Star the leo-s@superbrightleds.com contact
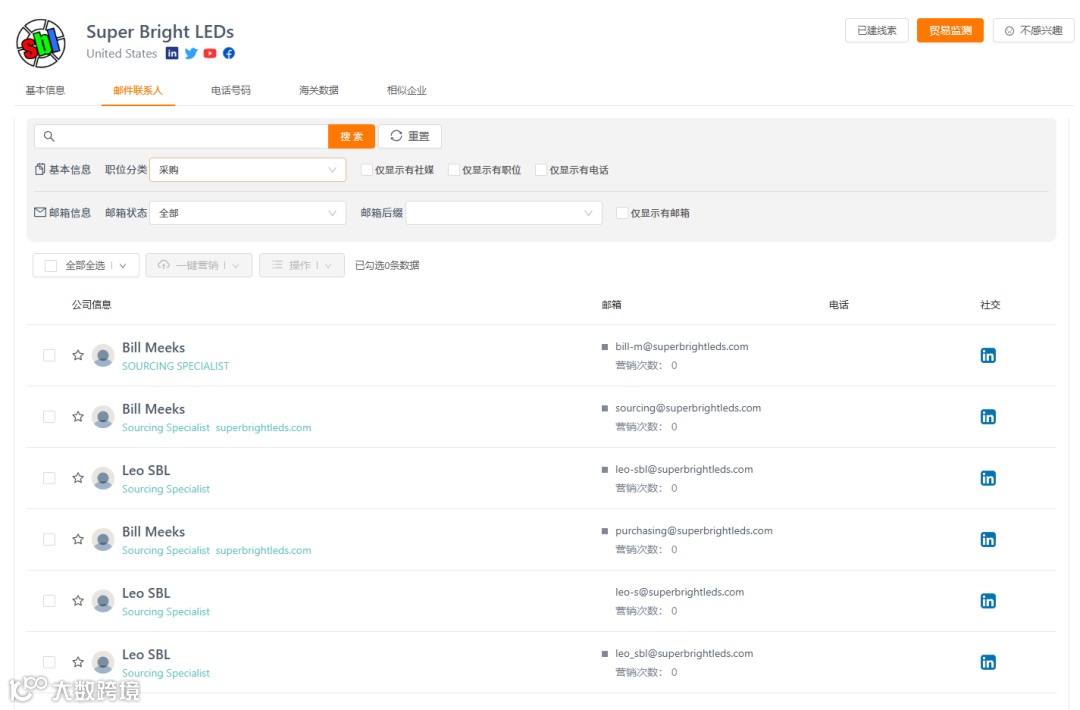This screenshot has height=710, width=1080. 78,601
